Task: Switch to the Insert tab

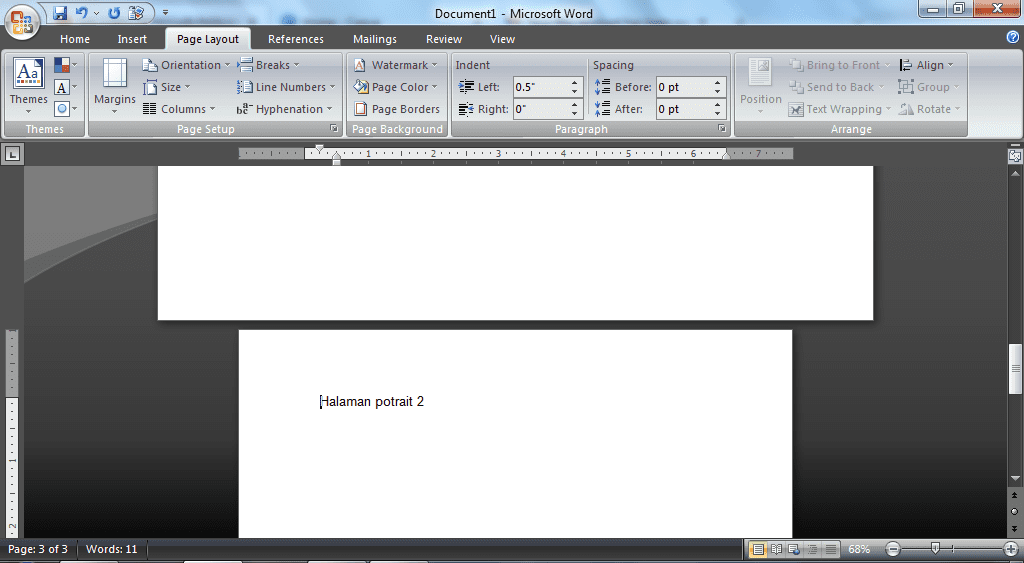Action: [x=132, y=39]
